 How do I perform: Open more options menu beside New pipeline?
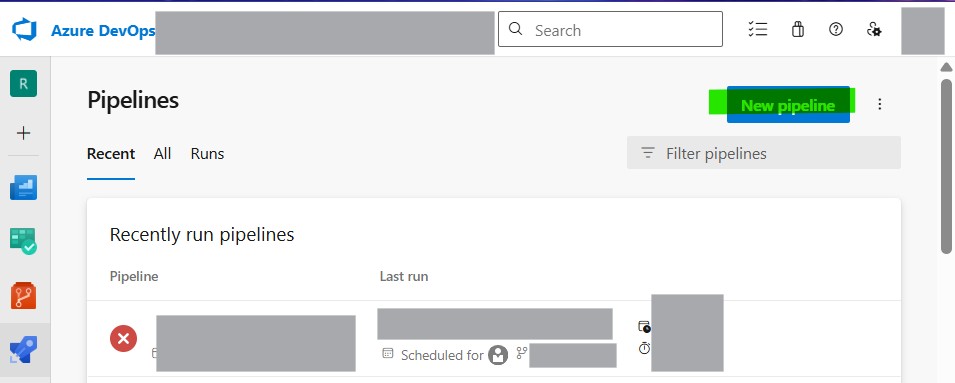point(879,104)
